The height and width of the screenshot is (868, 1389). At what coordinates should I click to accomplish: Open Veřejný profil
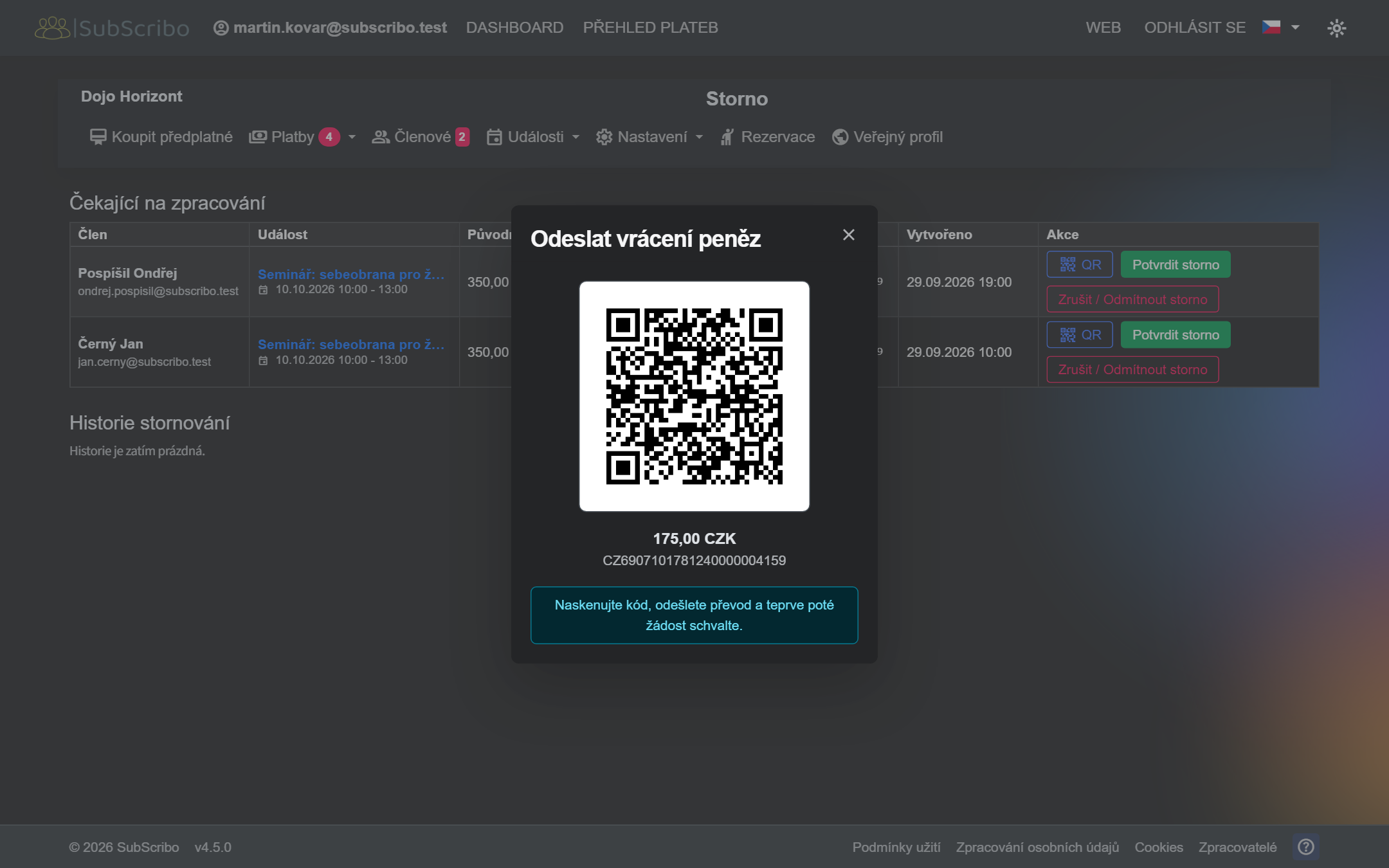tap(887, 137)
